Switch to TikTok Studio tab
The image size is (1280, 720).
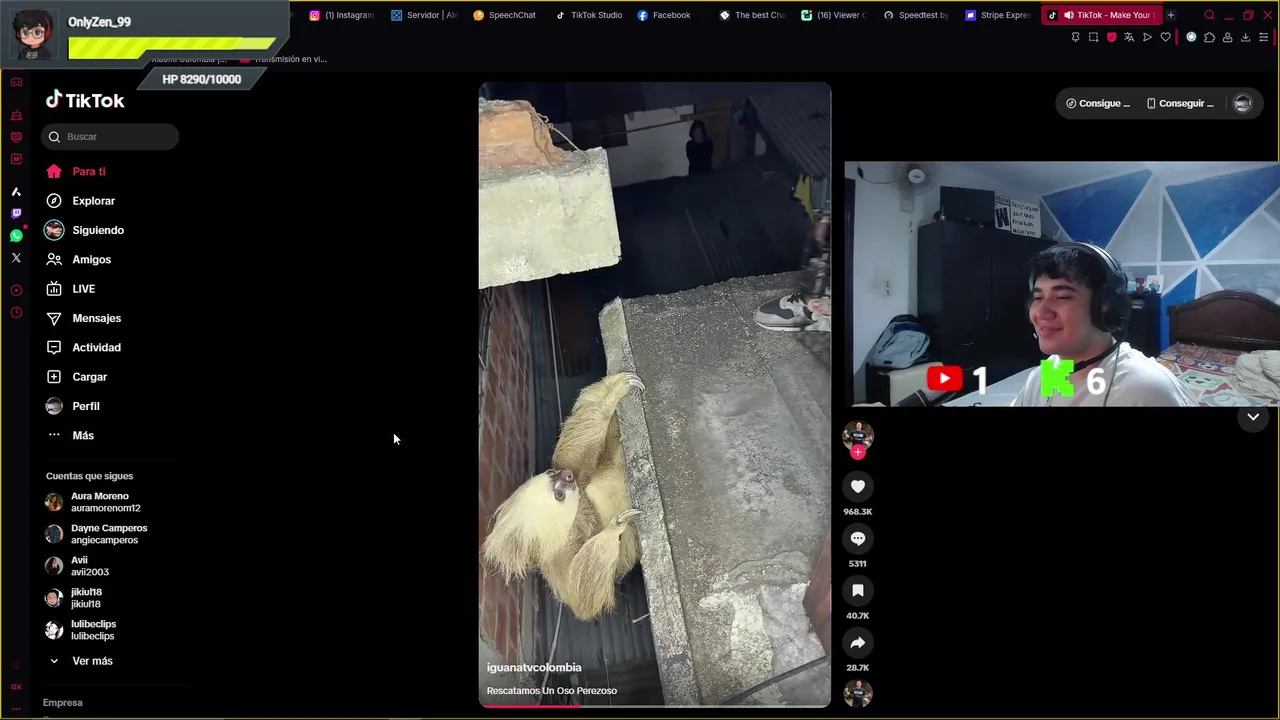tap(589, 15)
